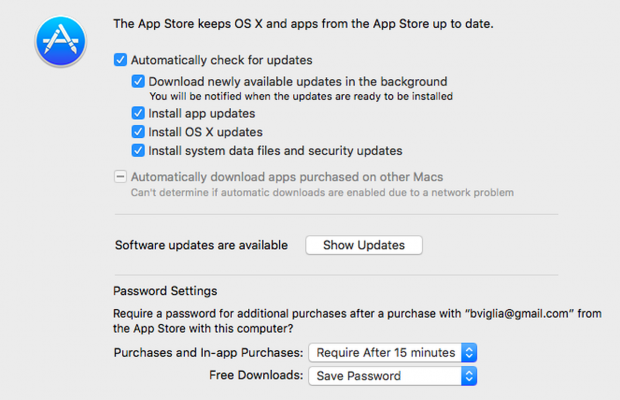The image size is (620, 400).
Task: Disable Download newly available updates in background
Action: 139,81
